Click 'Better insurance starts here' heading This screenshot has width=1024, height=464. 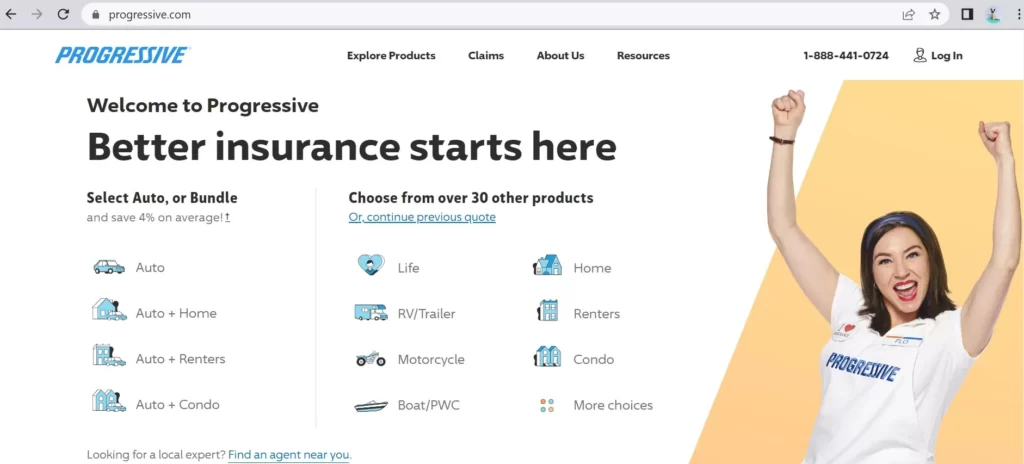(x=351, y=146)
